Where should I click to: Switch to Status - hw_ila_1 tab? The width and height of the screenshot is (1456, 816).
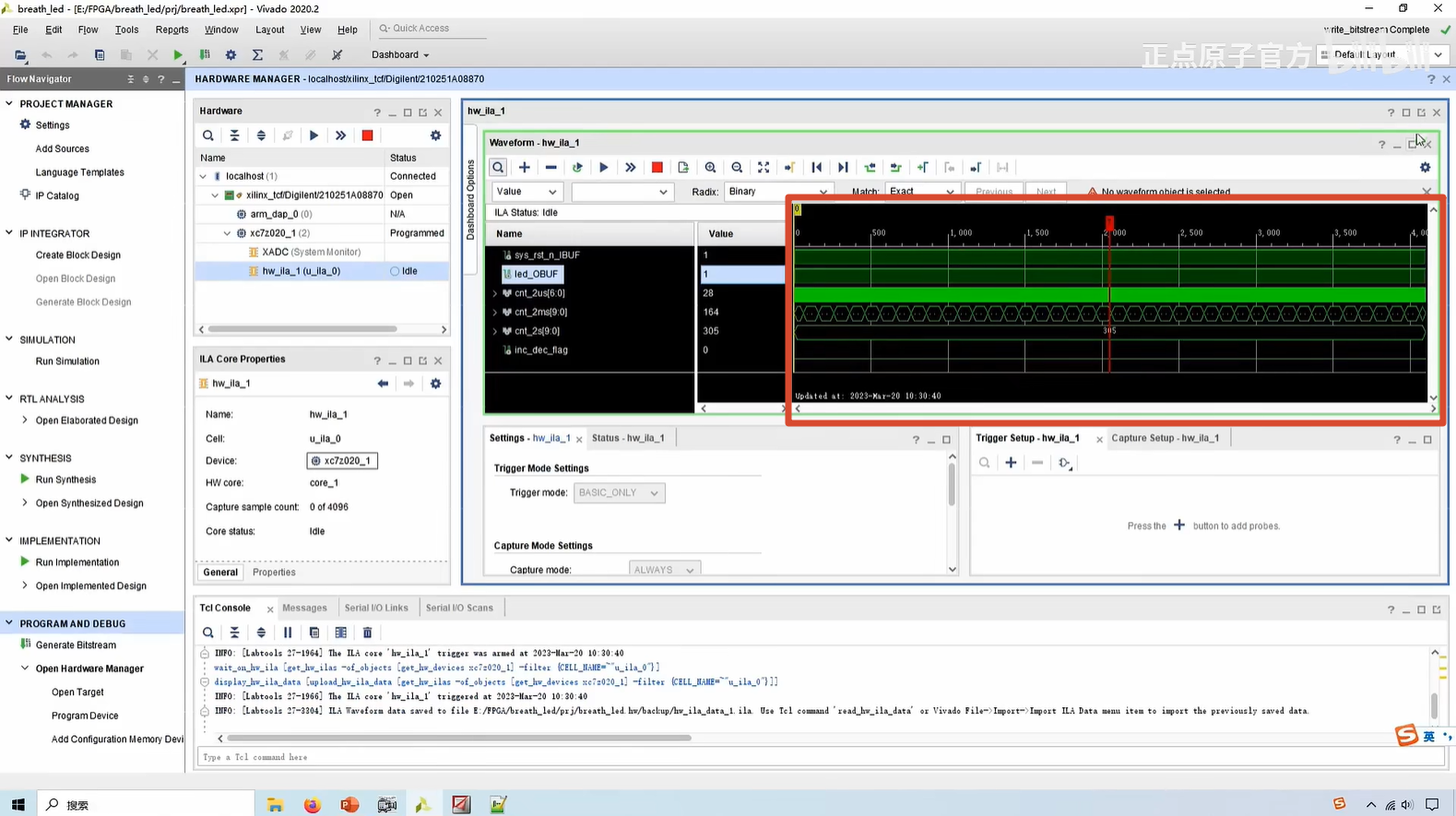(x=628, y=438)
